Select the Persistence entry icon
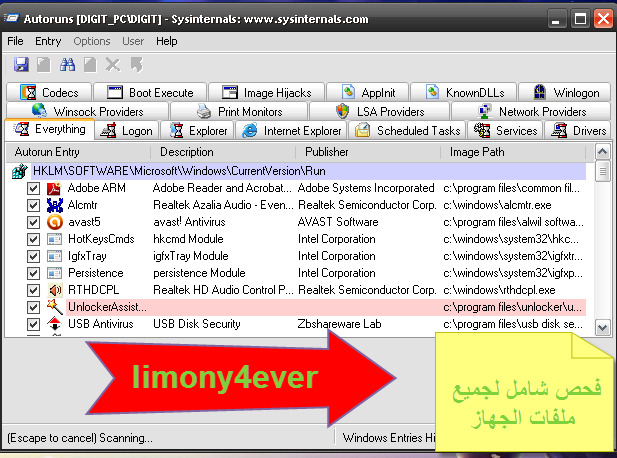This screenshot has height=458, width=617. tap(55, 273)
